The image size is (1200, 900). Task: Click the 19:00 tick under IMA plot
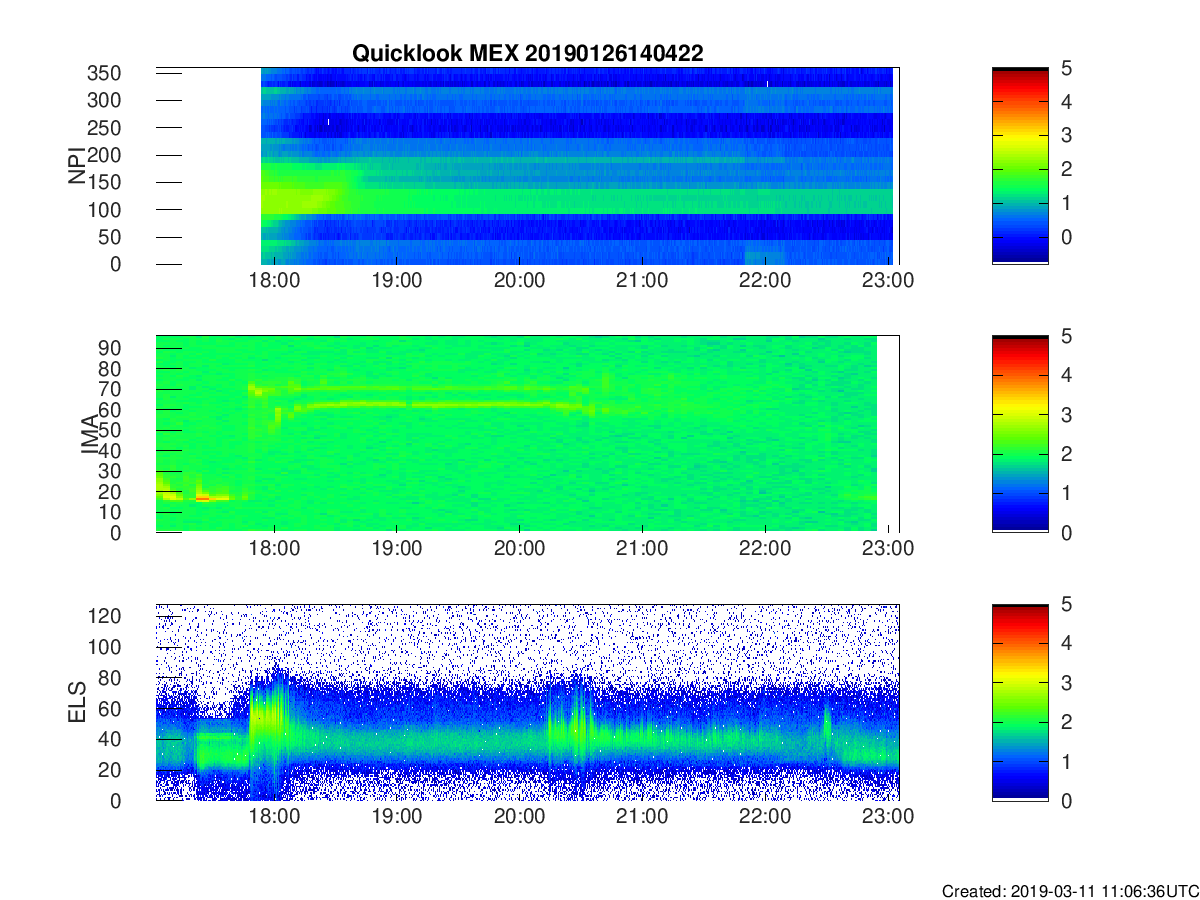pos(397,549)
